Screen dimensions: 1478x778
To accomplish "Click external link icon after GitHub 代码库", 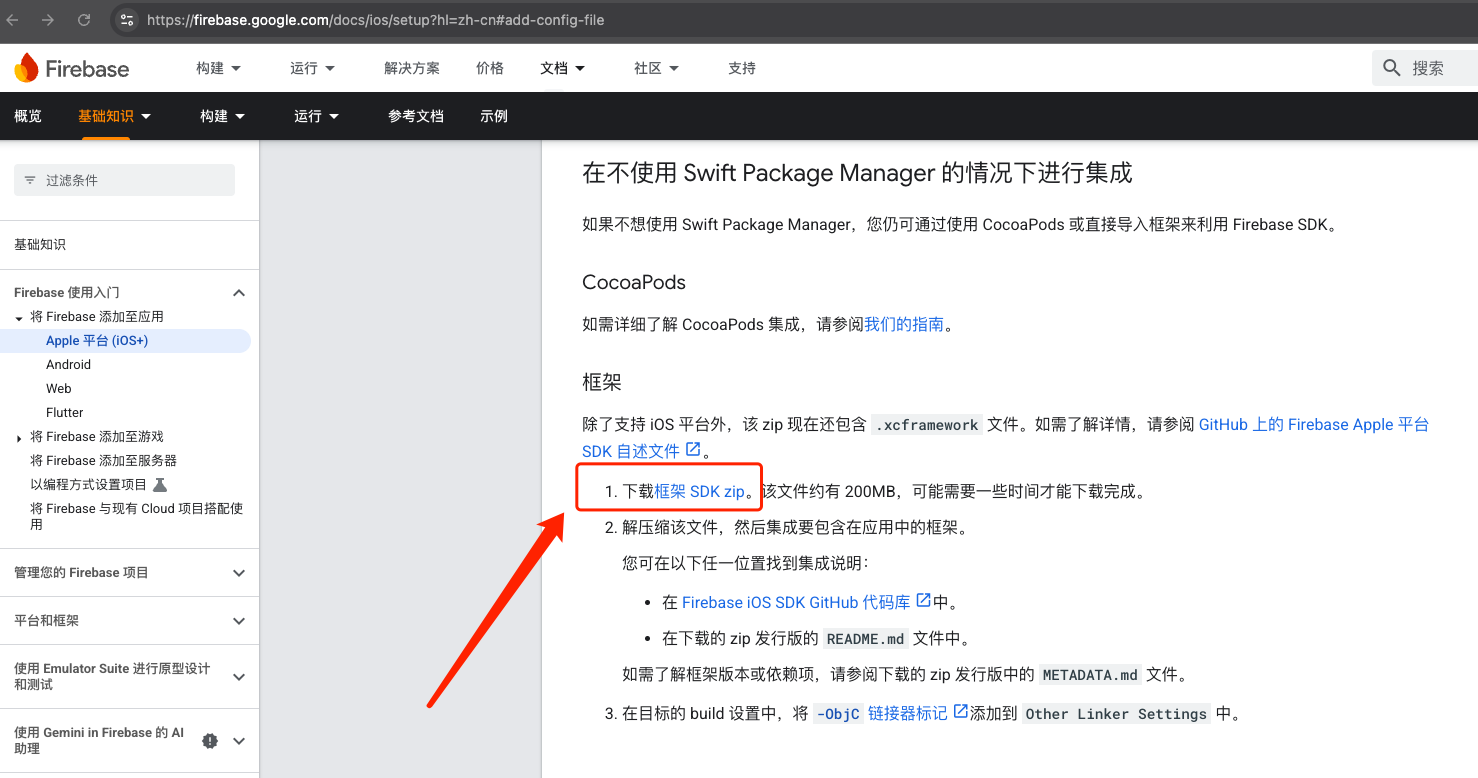I will pyautogui.click(x=923, y=600).
